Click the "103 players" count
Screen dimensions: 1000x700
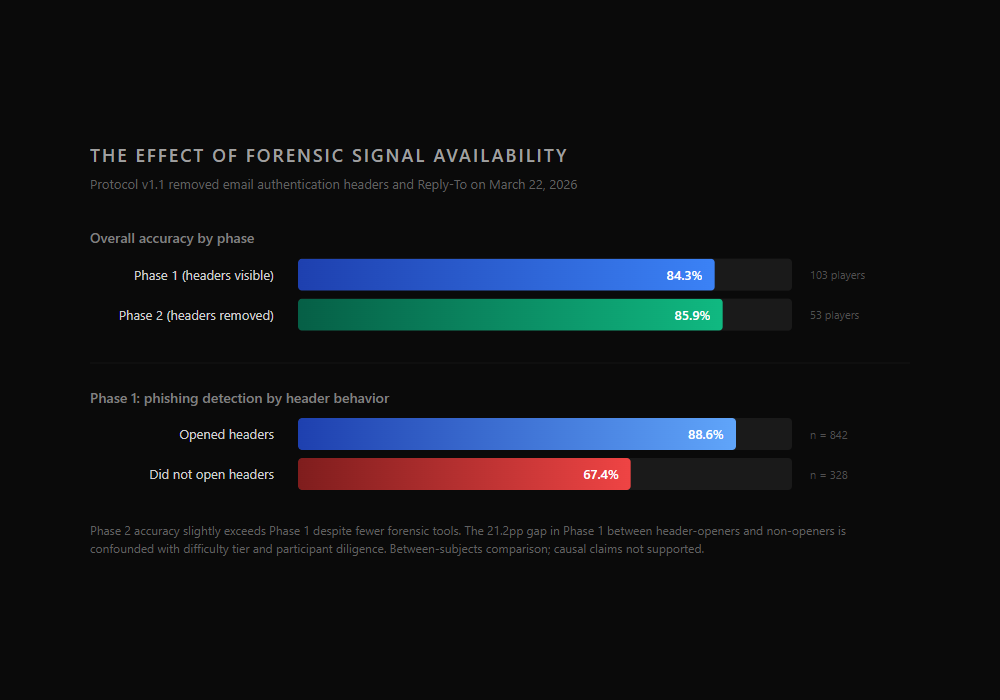[837, 275]
